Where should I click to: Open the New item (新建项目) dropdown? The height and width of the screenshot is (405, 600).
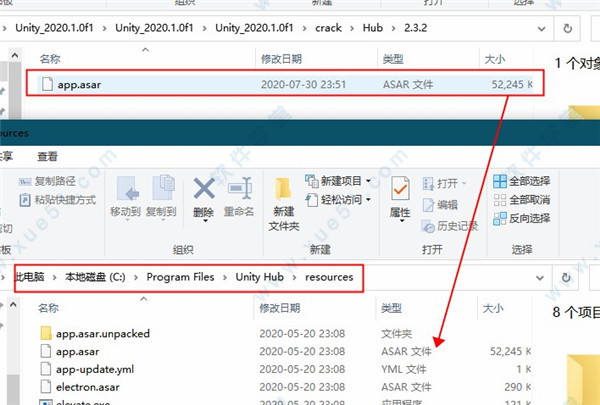point(338,181)
